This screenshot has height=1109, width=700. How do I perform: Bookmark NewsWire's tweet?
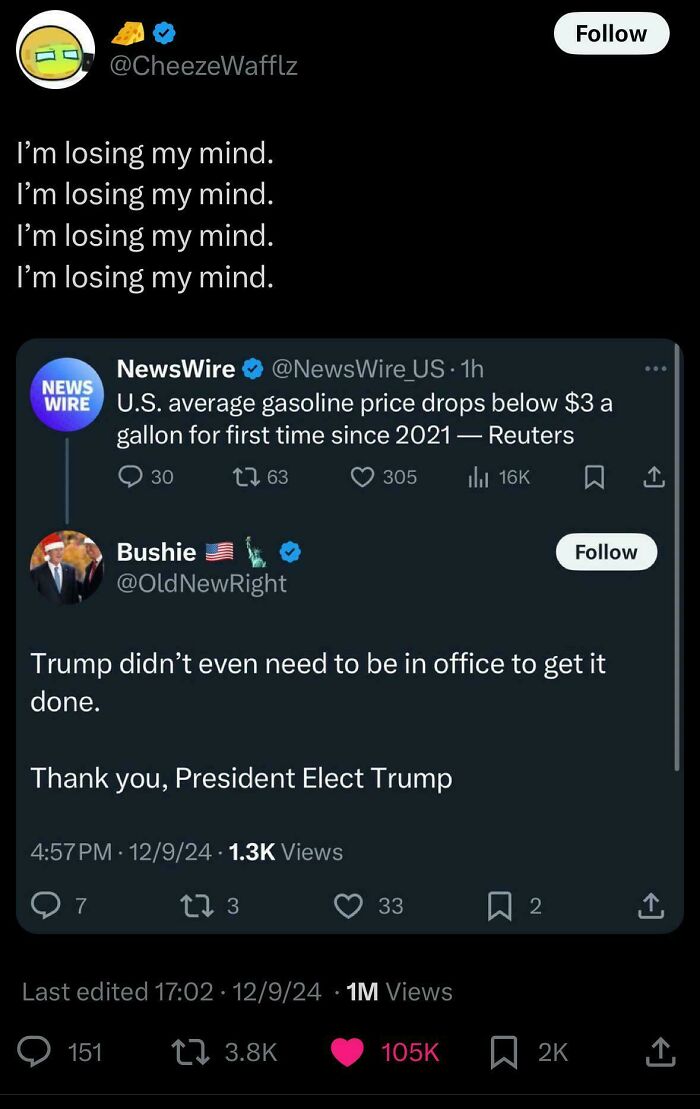594,477
